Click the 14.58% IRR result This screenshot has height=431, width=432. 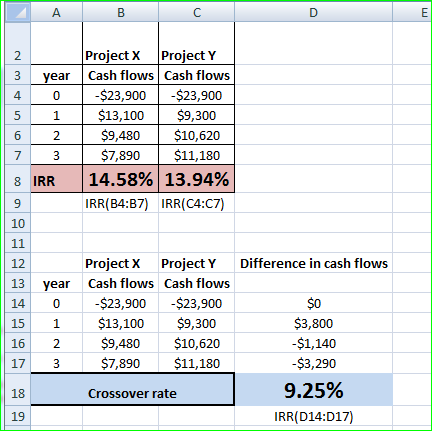(x=121, y=179)
